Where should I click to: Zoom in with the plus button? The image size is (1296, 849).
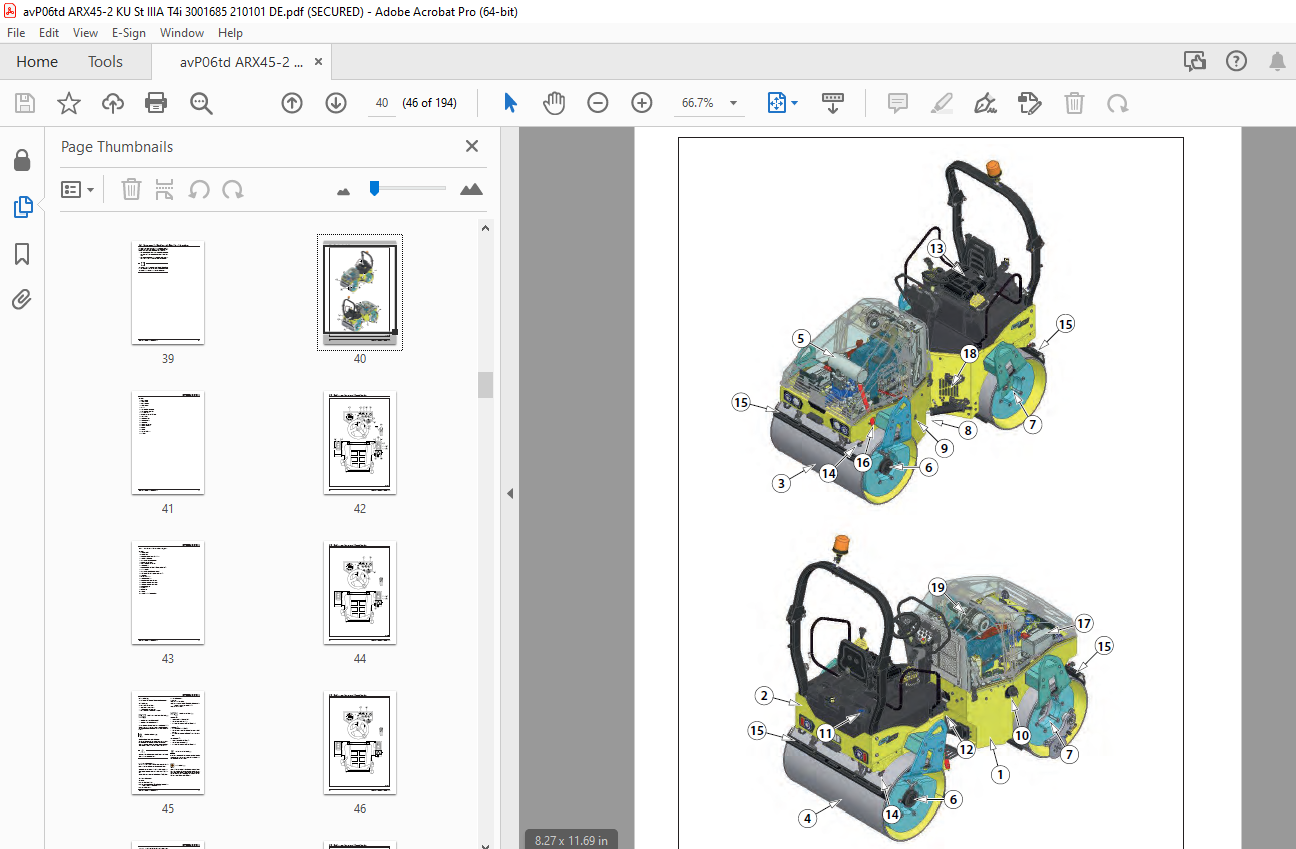(x=642, y=103)
